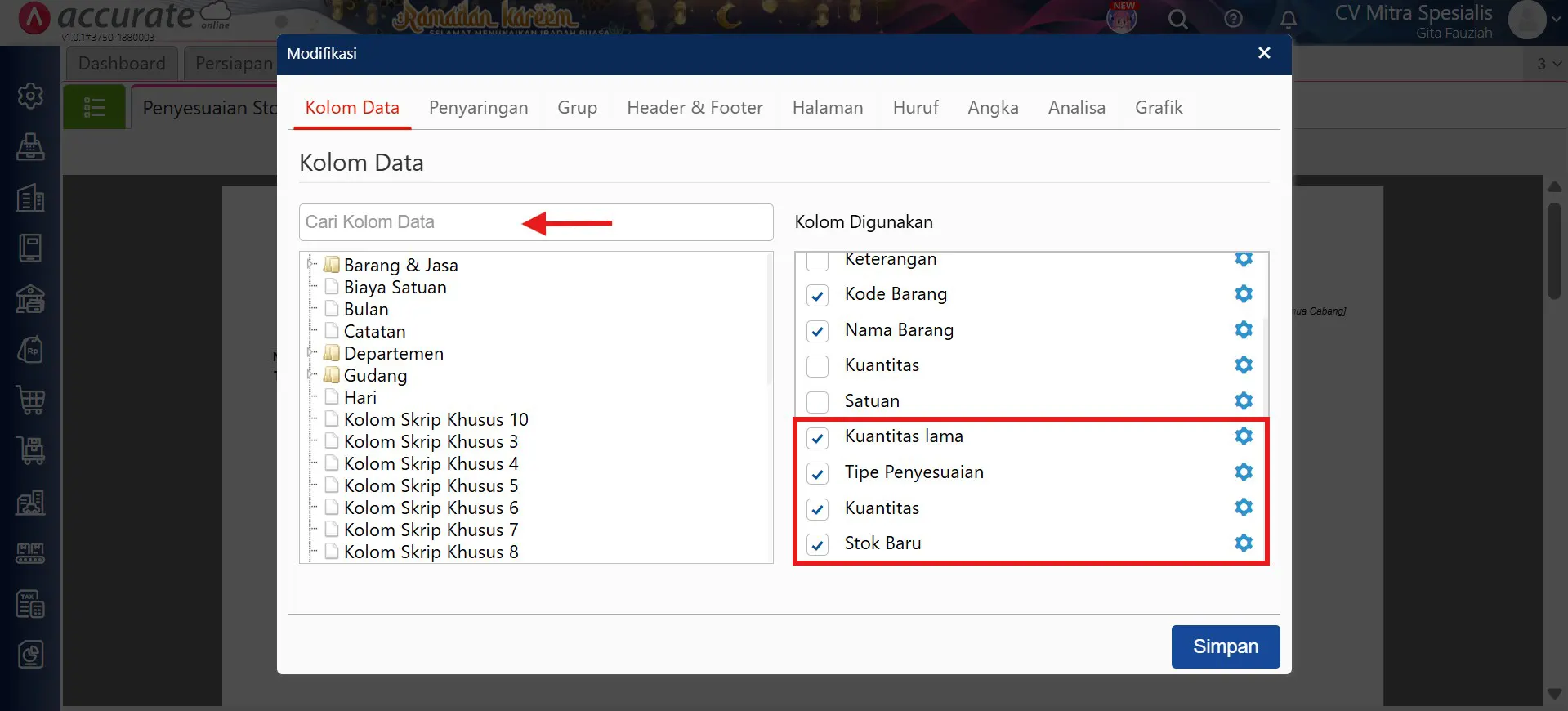Open the help question mark icon
Screen dimensions: 1568x711
(x=1233, y=20)
